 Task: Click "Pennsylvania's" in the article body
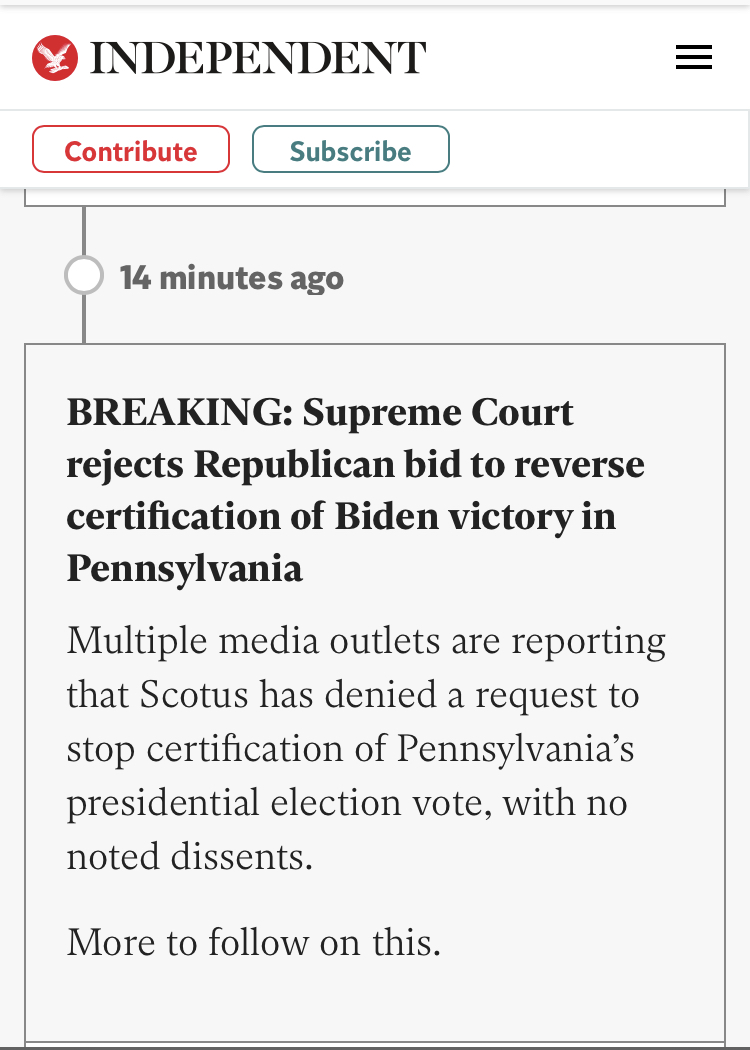pyautogui.click(x=516, y=749)
